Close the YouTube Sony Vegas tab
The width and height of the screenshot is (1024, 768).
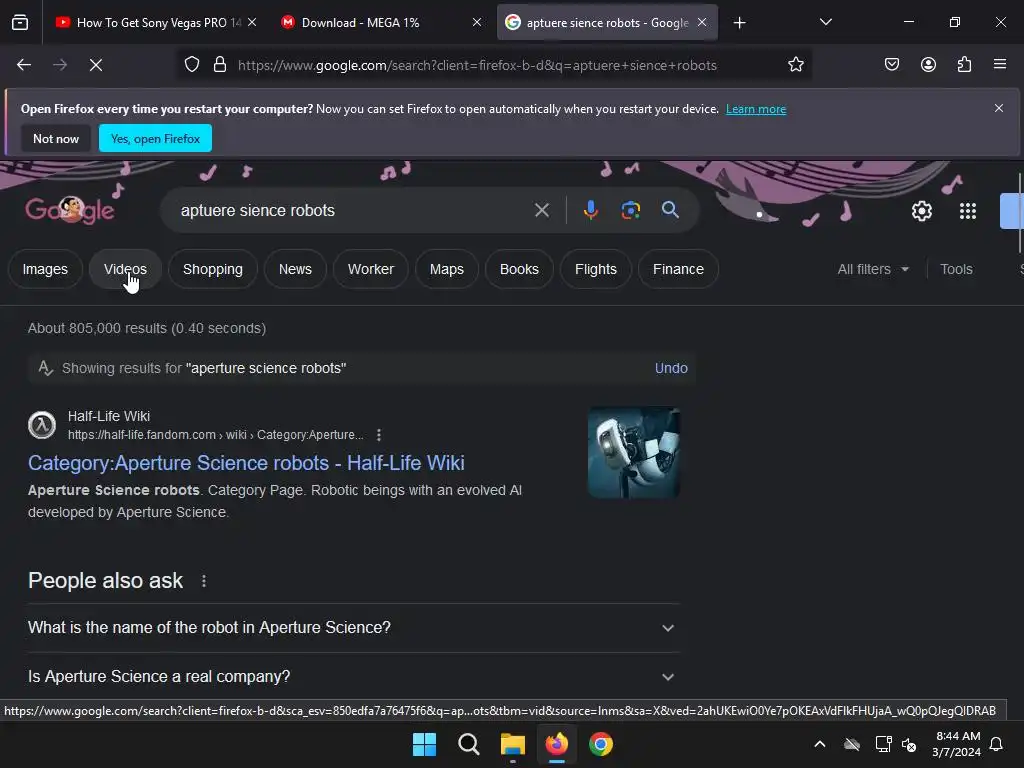252,23
